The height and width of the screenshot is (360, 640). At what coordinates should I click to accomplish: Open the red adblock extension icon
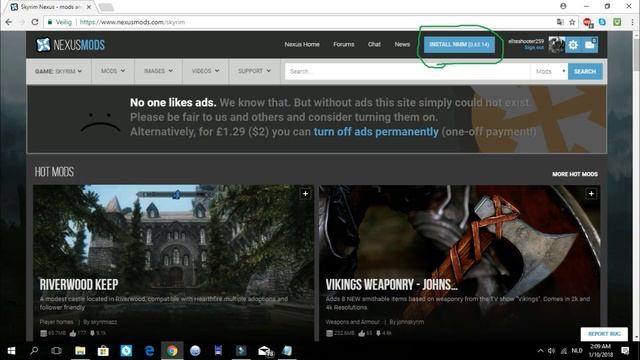point(588,22)
